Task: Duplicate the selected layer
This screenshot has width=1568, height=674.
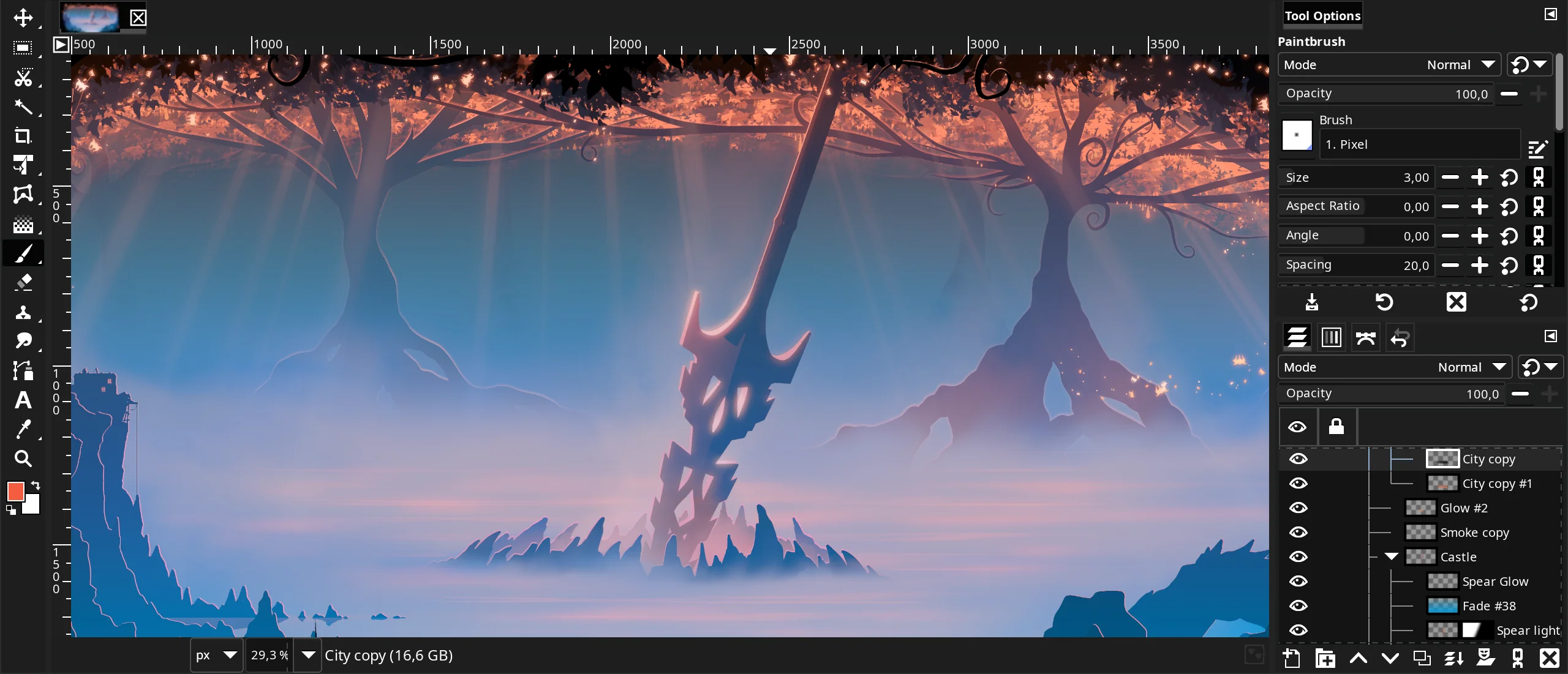Action: click(x=1422, y=658)
